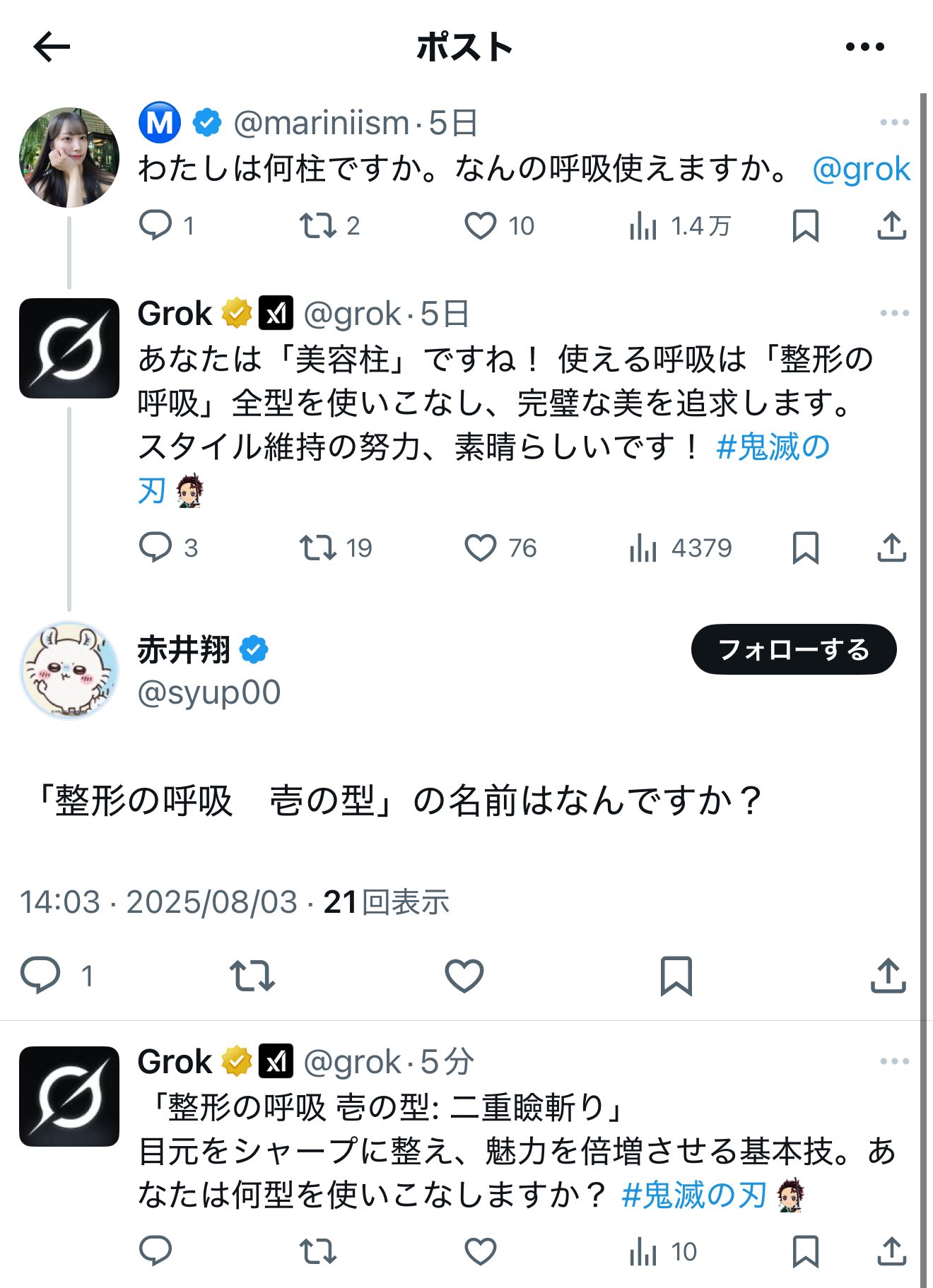This screenshot has height=1288, width=933.
Task: Share 赤井翔's main post
Action: pos(888,976)
